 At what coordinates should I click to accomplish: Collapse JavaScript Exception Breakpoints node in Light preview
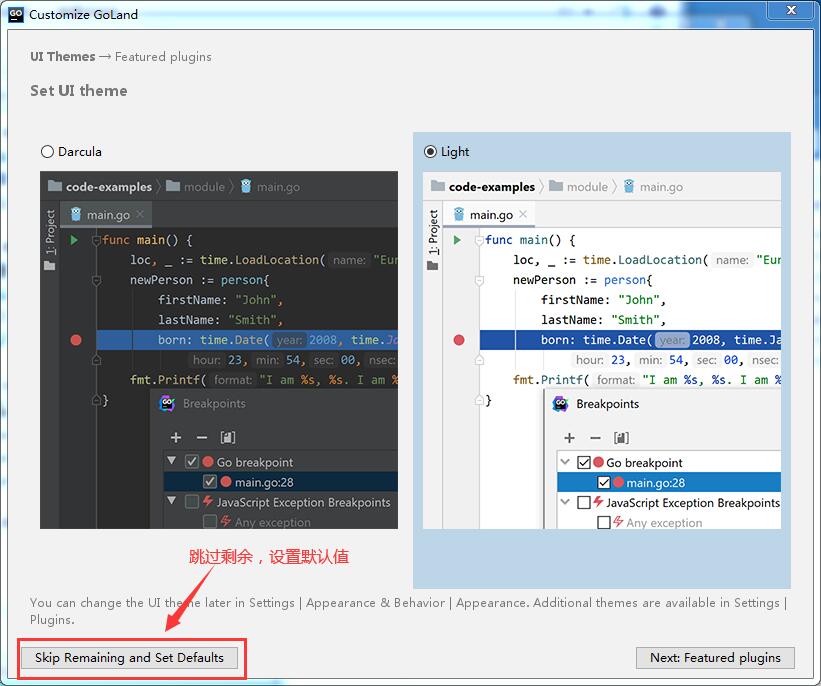coord(565,502)
